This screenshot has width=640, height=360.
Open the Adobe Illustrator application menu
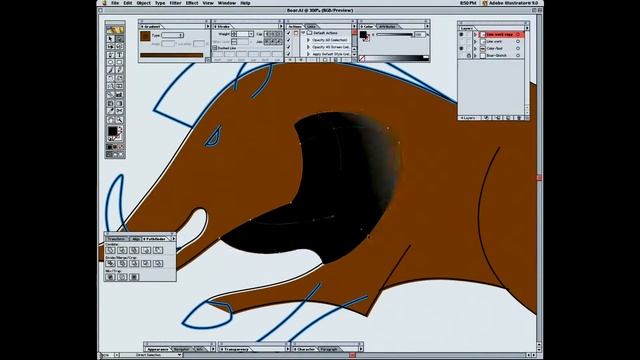point(510,3)
